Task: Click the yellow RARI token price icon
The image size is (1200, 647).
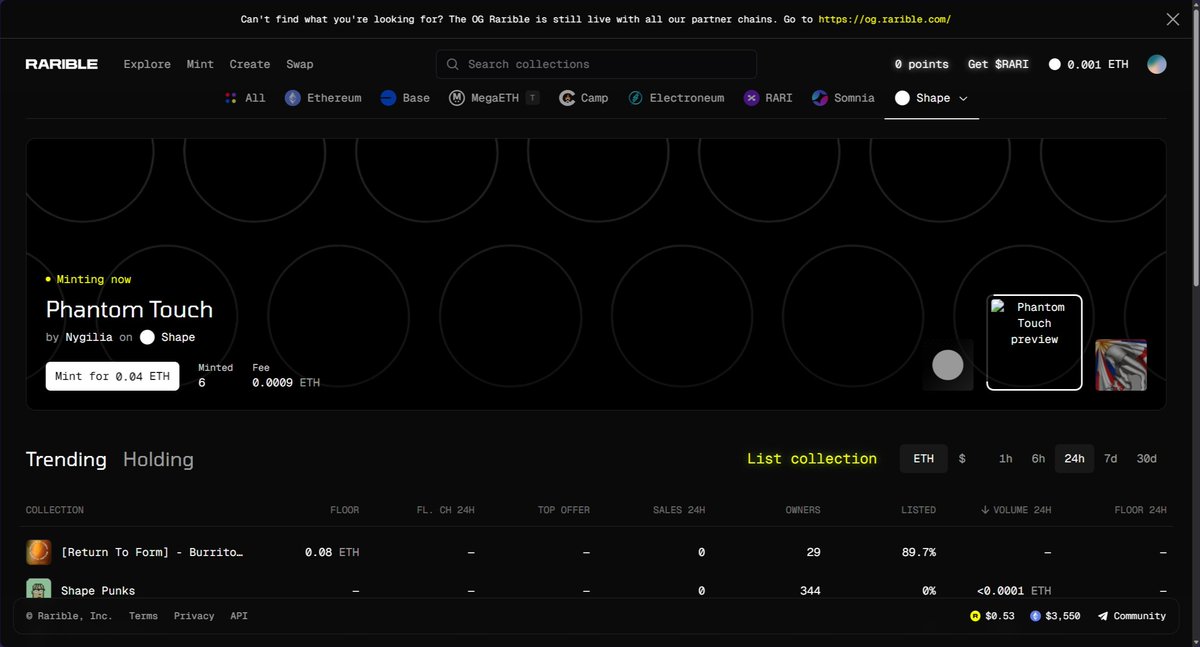Action: pos(974,616)
